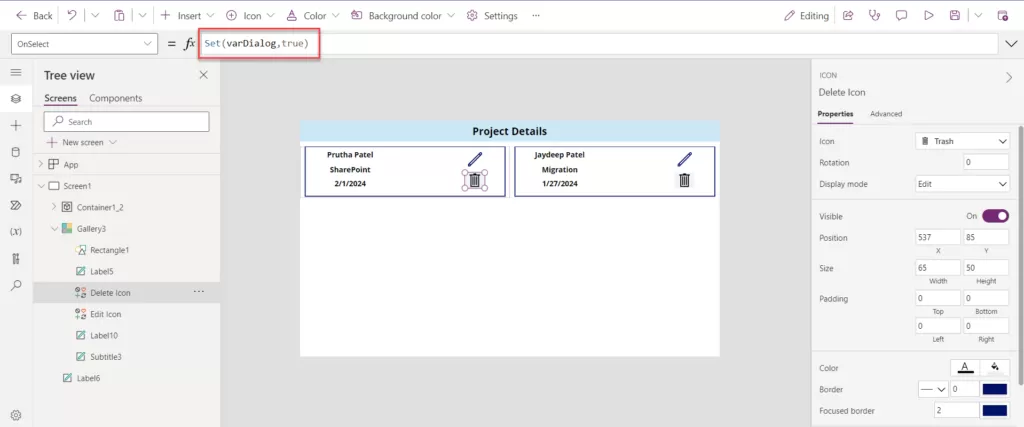Collapse the Gallery3 tree node
This screenshot has width=1024, height=427.
(x=54, y=229)
